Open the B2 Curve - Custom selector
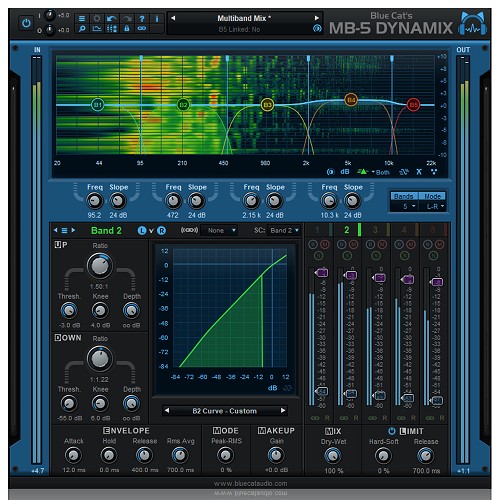Viewport: 500px width, 500px height. [x=225, y=411]
